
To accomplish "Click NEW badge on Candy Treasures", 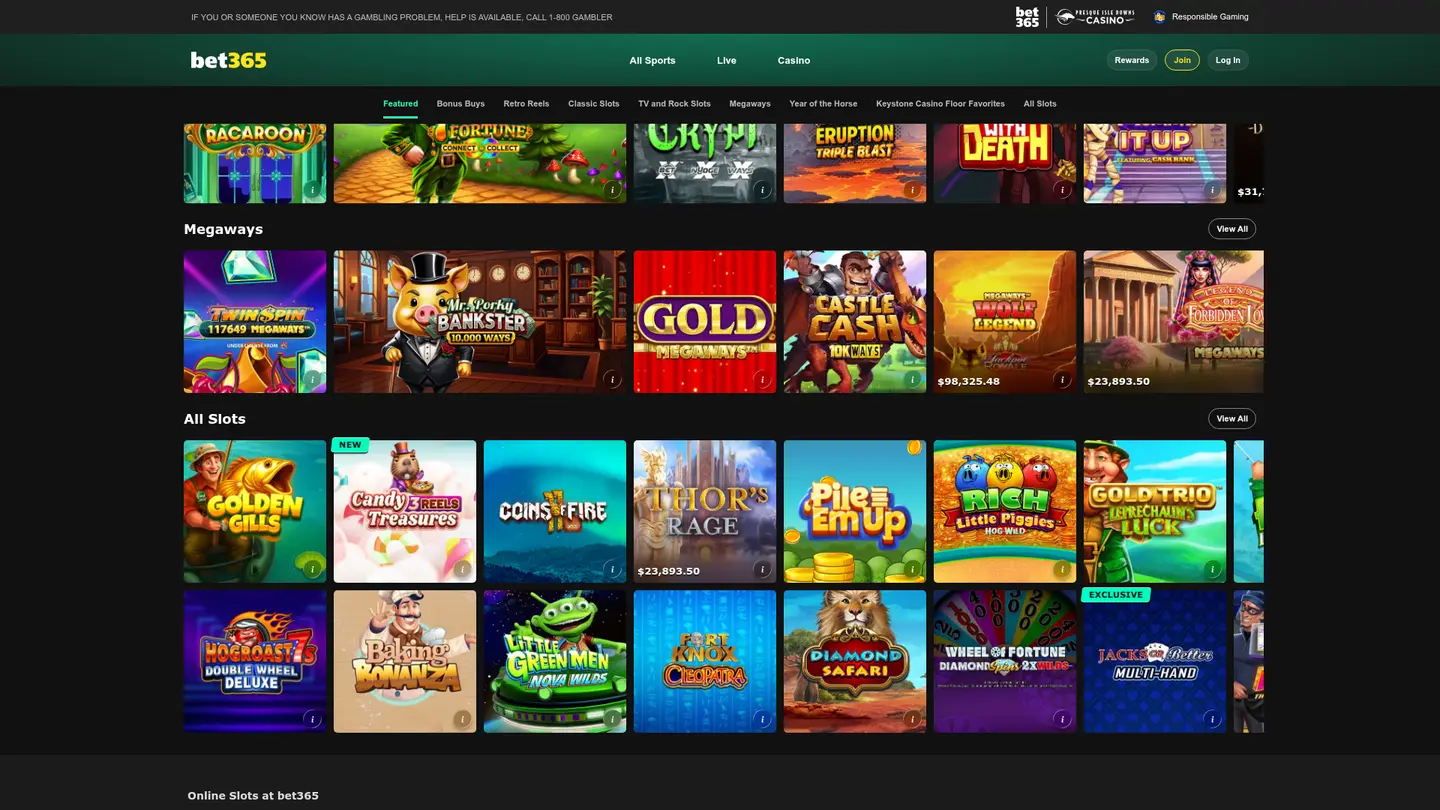I will tap(350, 445).
